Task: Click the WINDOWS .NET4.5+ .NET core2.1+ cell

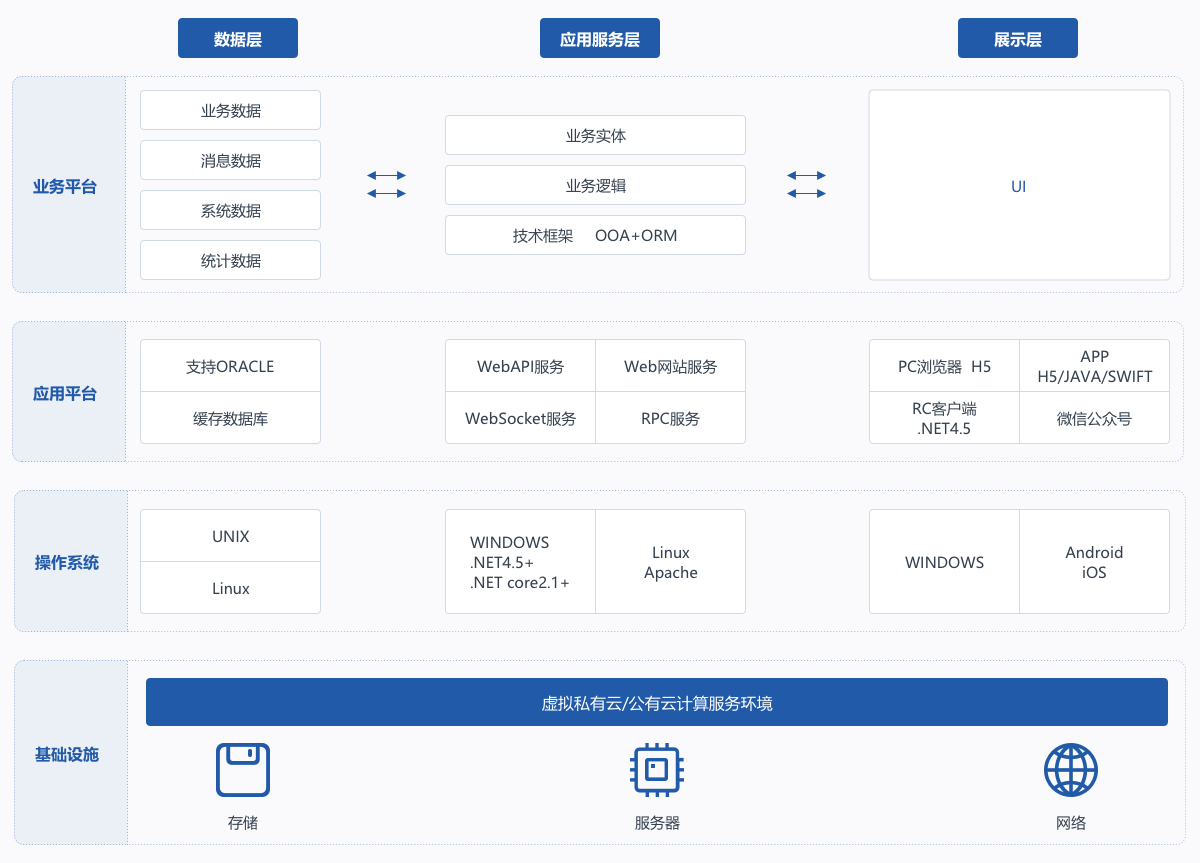Action: (520, 562)
